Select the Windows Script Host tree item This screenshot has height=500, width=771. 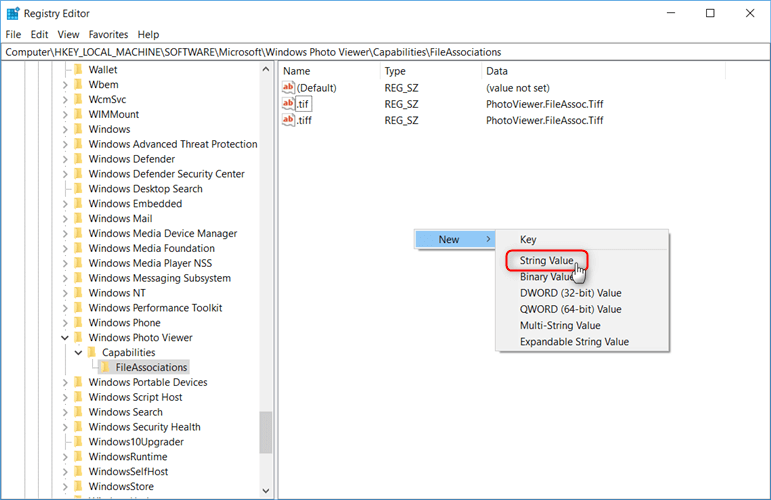point(135,397)
